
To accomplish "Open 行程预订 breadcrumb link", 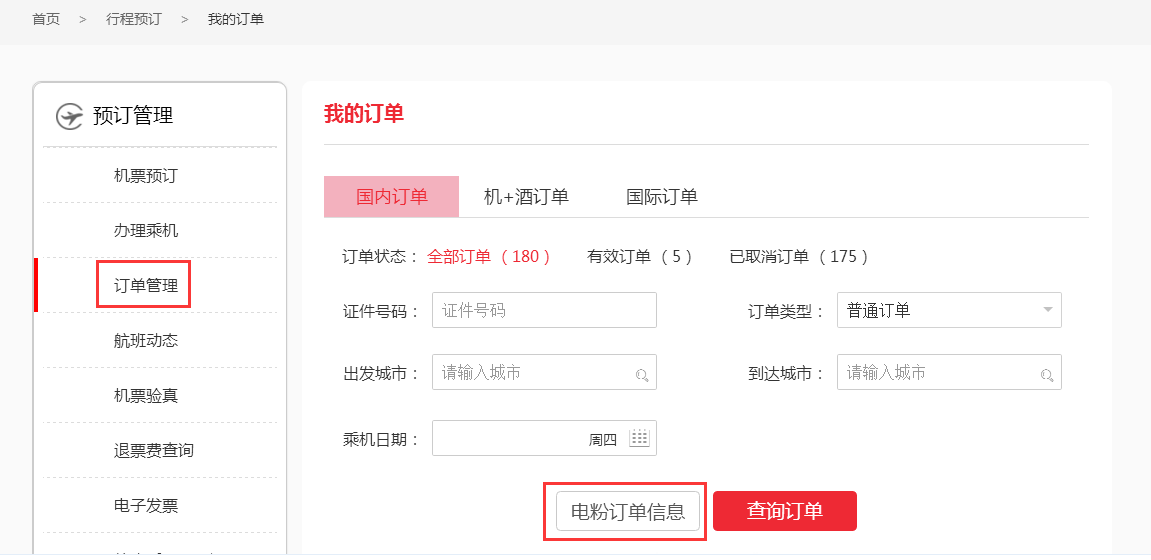I will point(133,20).
